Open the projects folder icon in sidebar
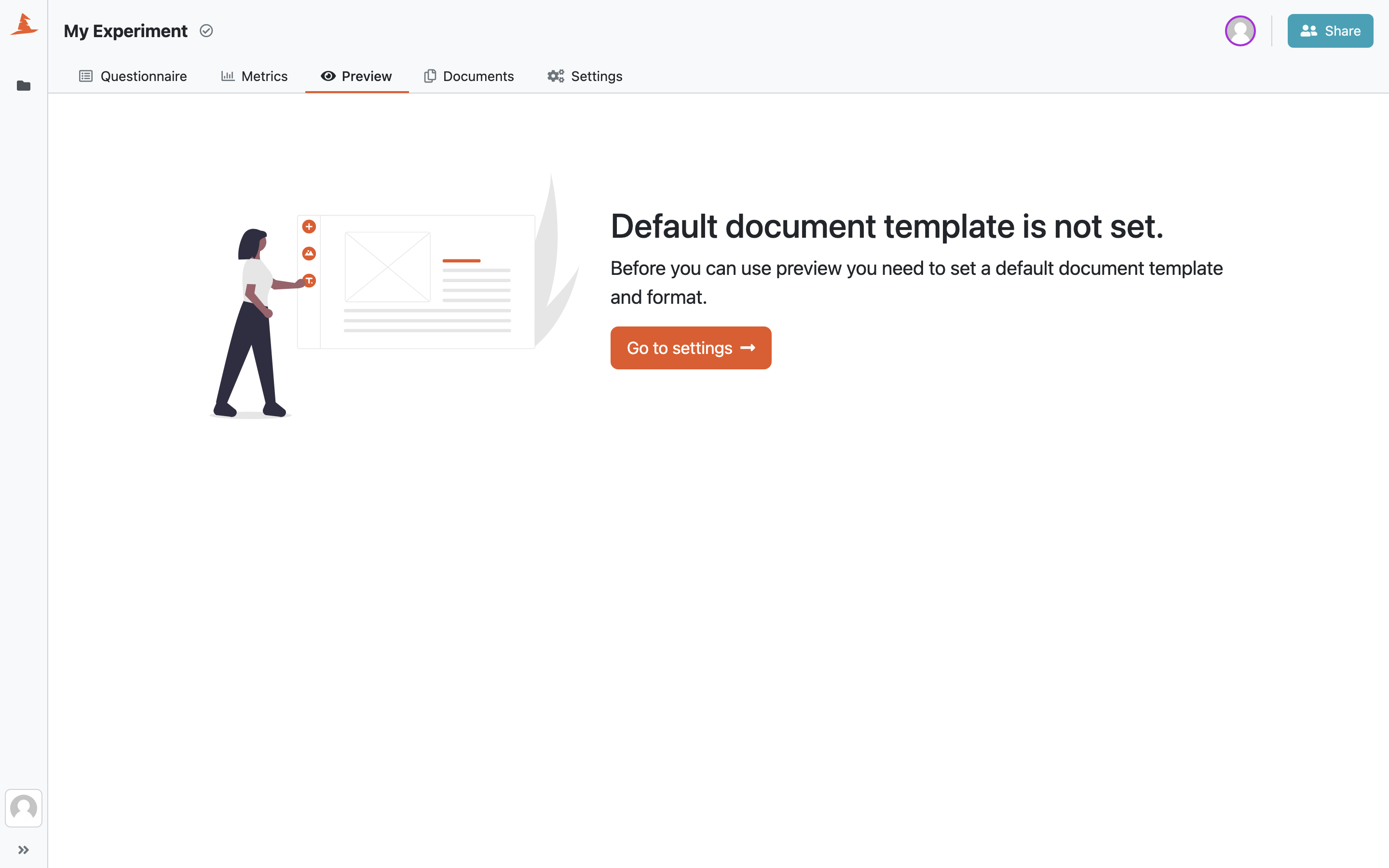 pyautogui.click(x=24, y=86)
